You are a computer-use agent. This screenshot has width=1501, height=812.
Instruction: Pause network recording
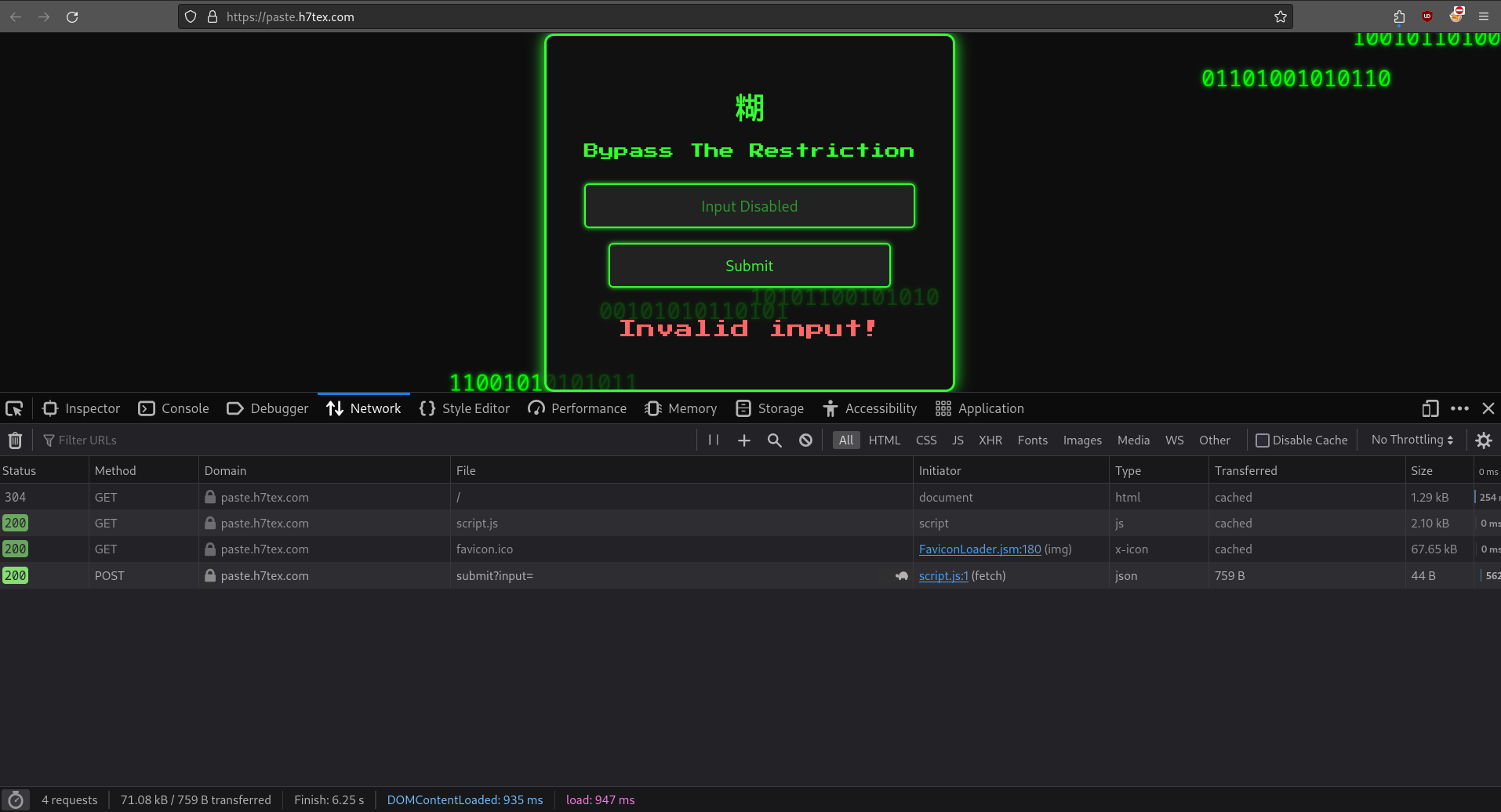714,440
